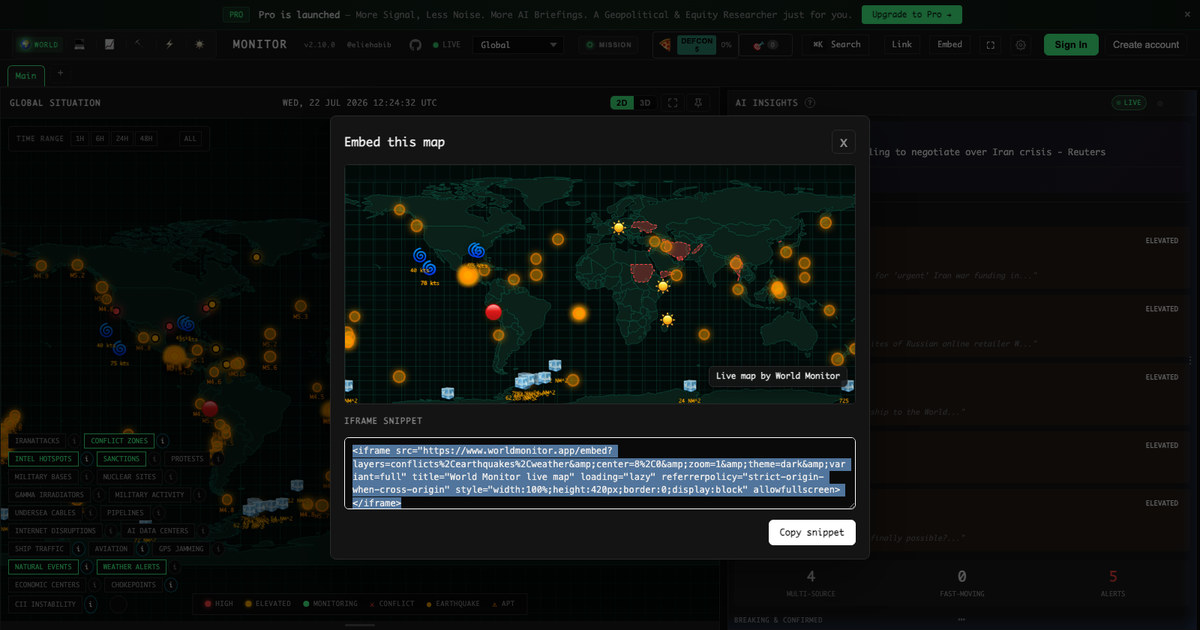The width and height of the screenshot is (1200, 630).
Task: Open info icon beside Aviation
Action: [140, 549]
